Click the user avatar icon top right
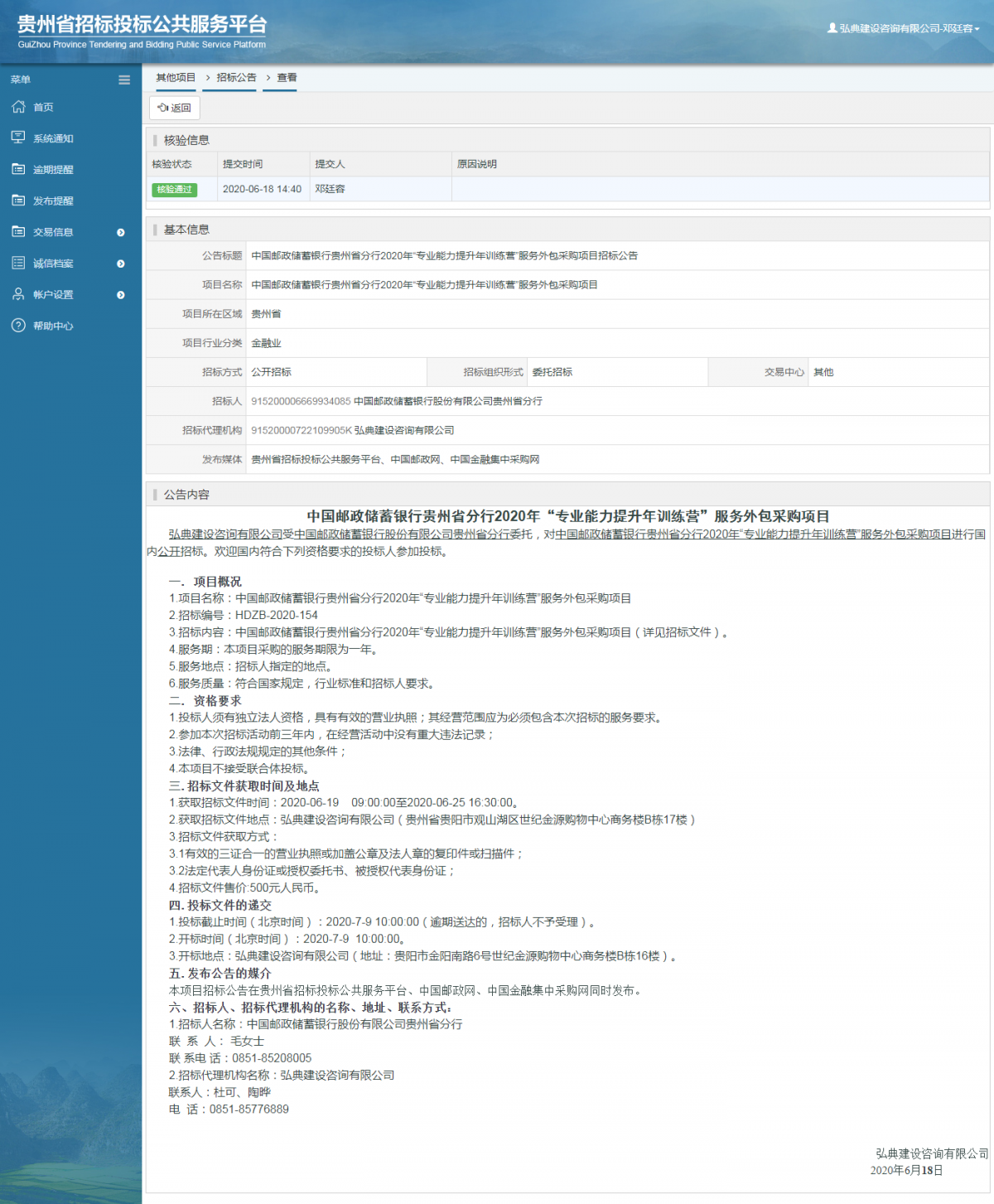Screen dimensions: 994x1204 tap(831, 26)
